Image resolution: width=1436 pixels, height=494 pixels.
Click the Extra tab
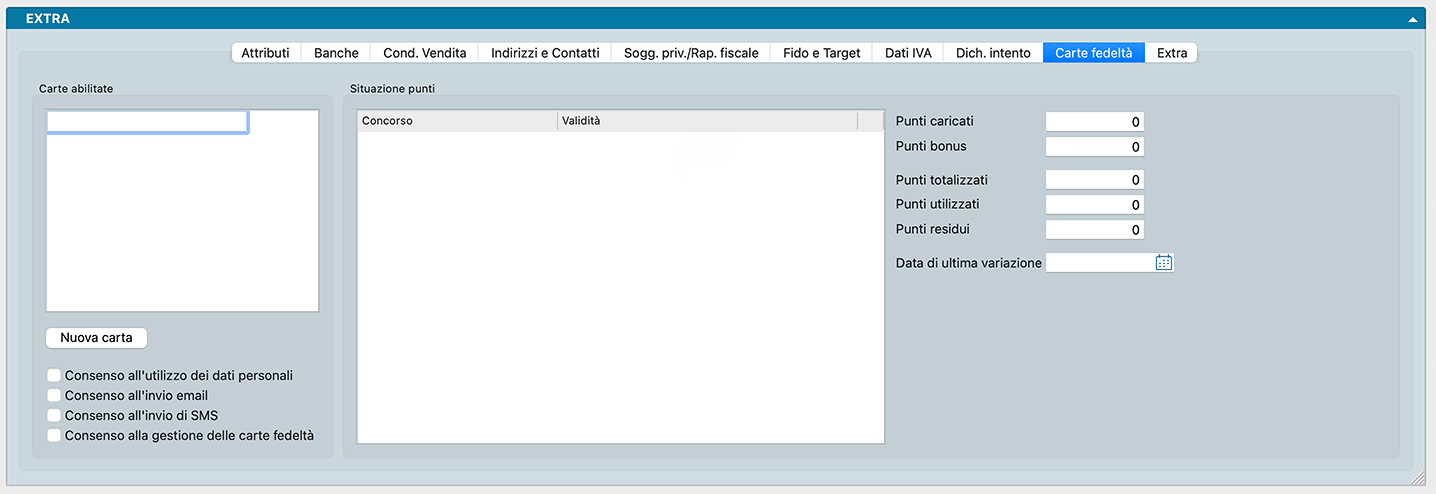[x=1172, y=53]
